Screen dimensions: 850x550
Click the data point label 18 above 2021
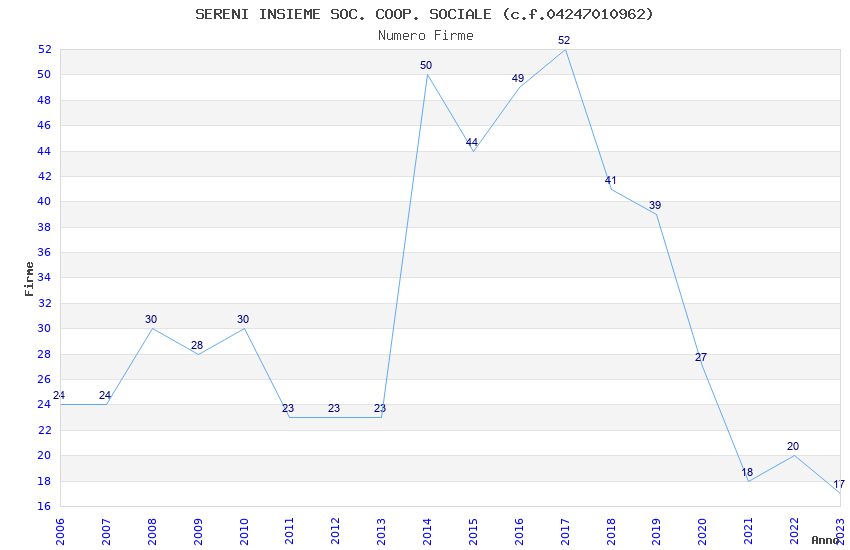click(747, 472)
